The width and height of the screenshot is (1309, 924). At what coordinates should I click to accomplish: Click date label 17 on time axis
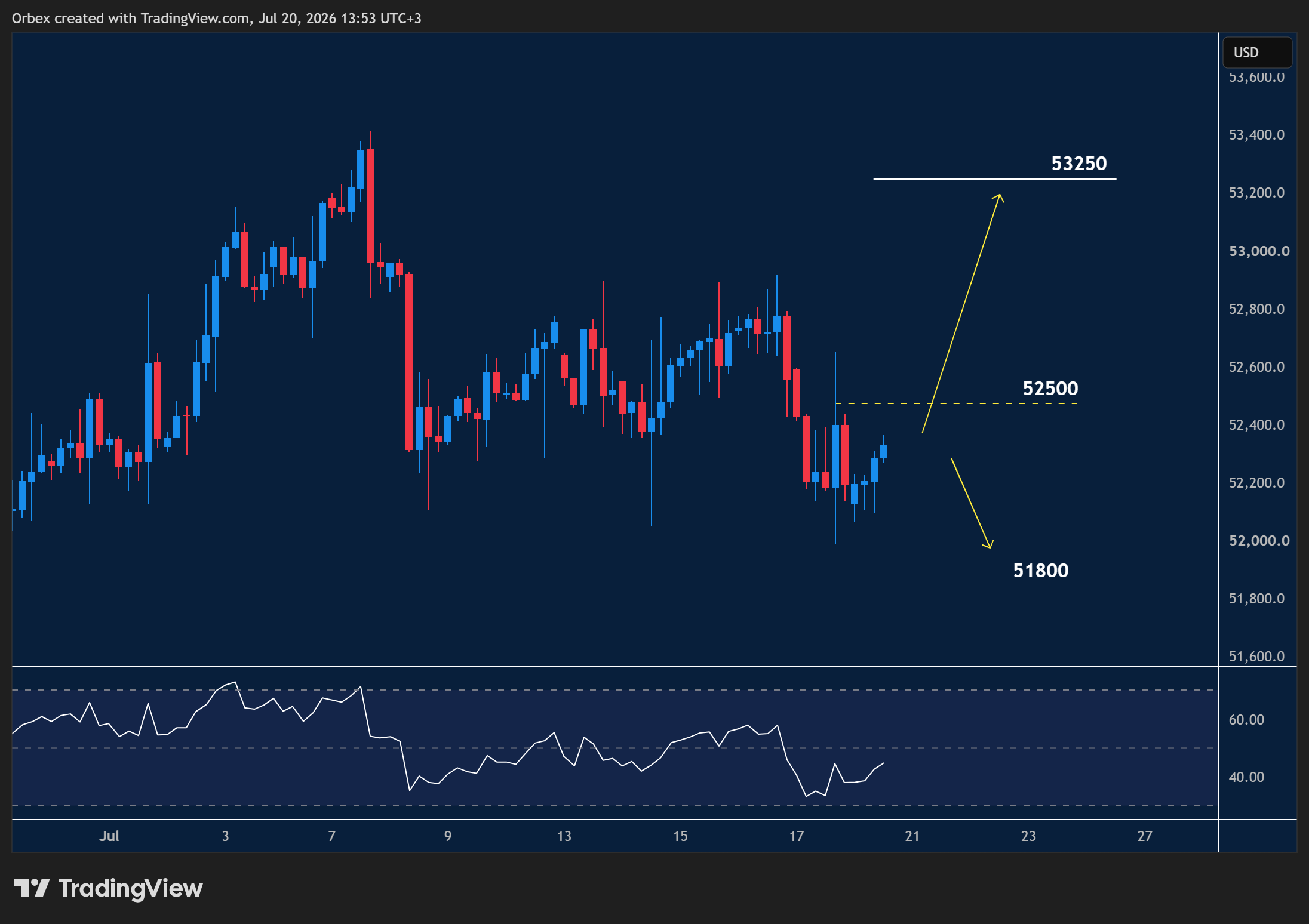click(x=797, y=836)
